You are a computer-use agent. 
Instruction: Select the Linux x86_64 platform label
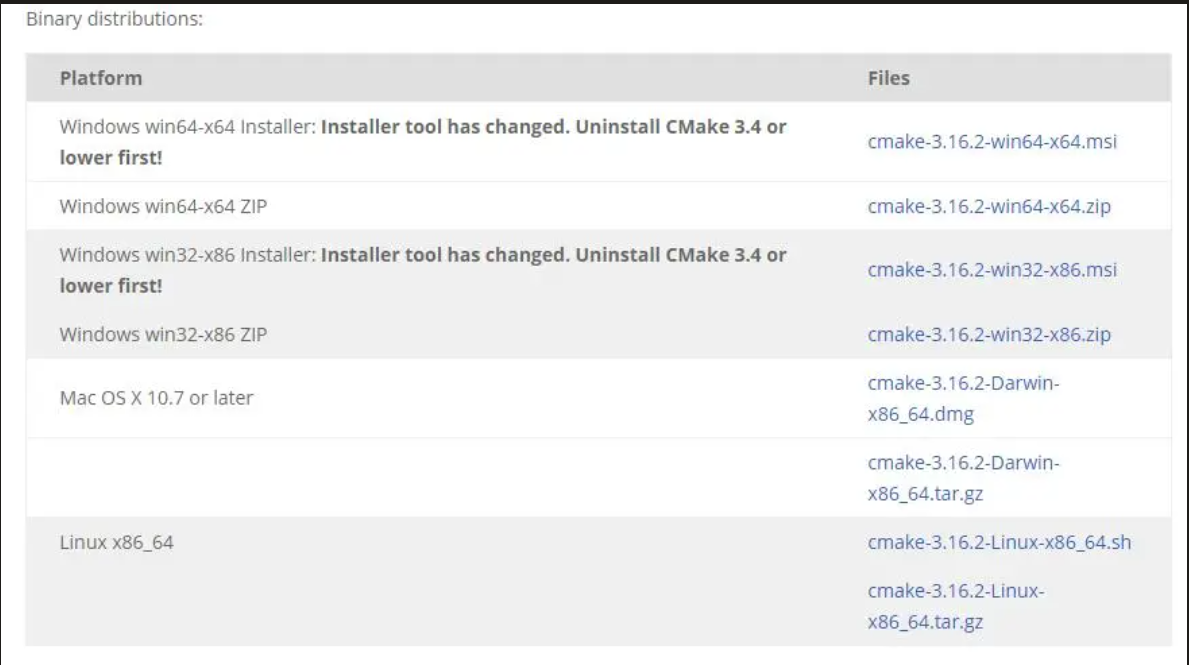click(116, 542)
